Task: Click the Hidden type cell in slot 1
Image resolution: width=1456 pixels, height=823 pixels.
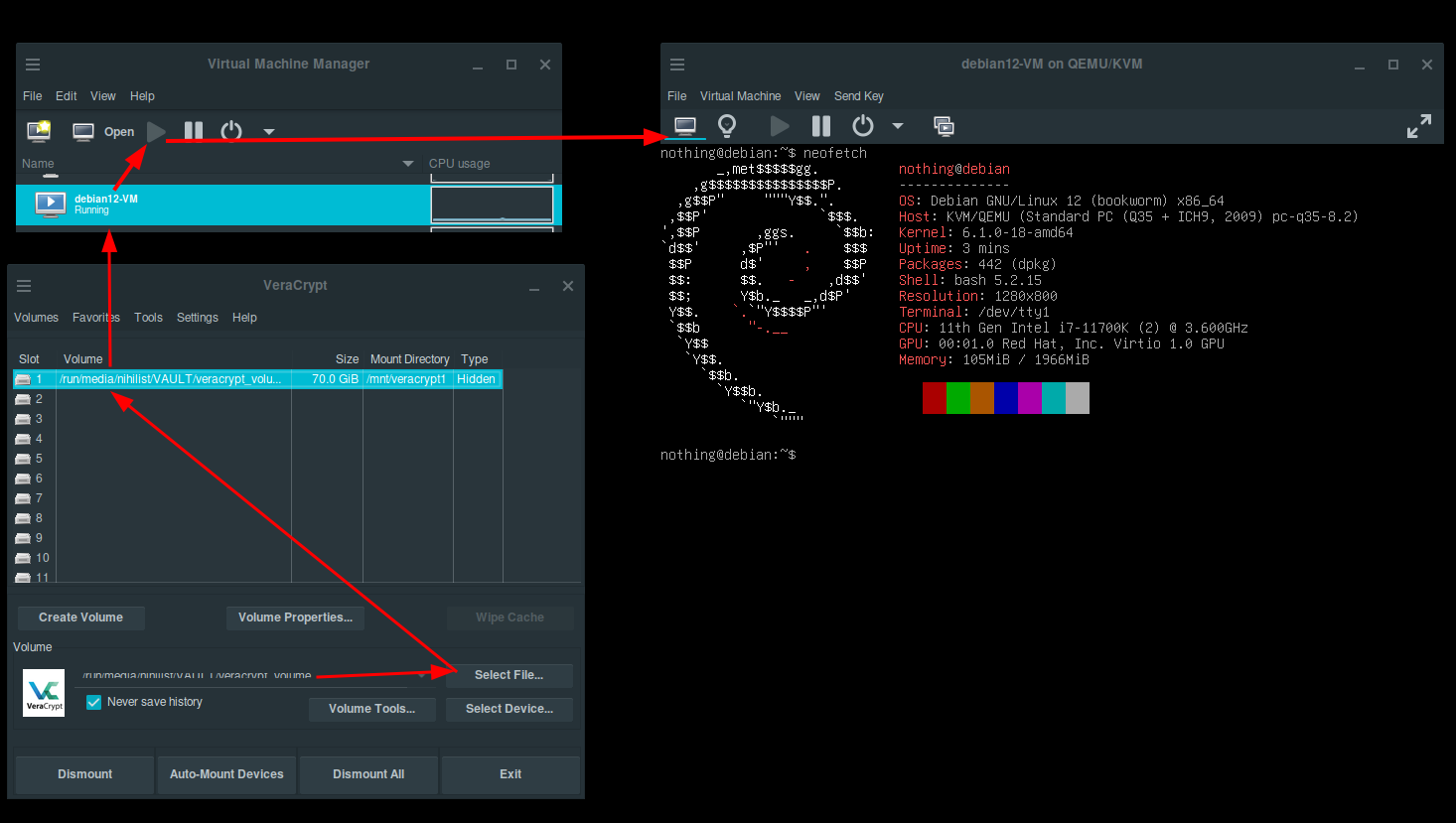Action: coord(478,379)
